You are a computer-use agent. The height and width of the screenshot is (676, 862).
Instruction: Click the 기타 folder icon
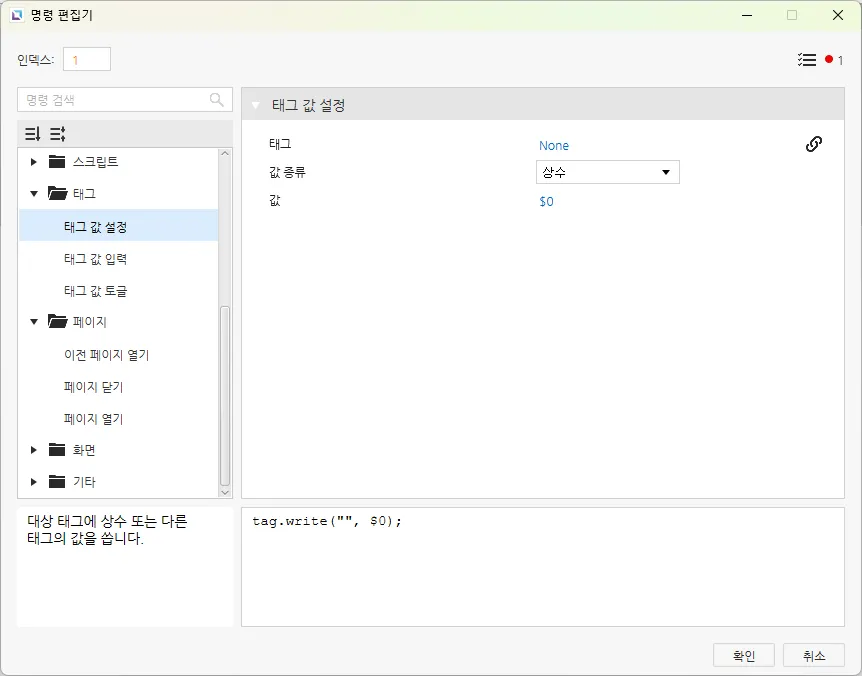pos(56,482)
